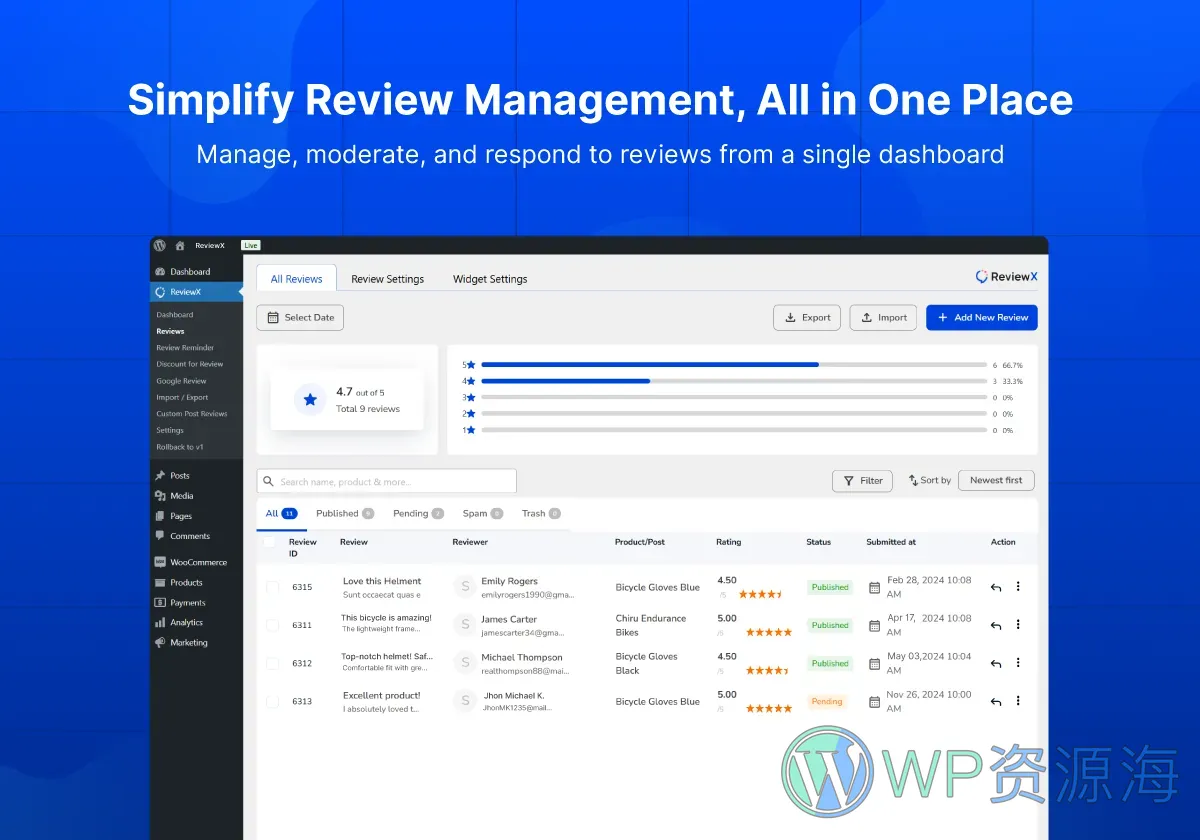Open more actions menu for review 6311

[1018, 625]
